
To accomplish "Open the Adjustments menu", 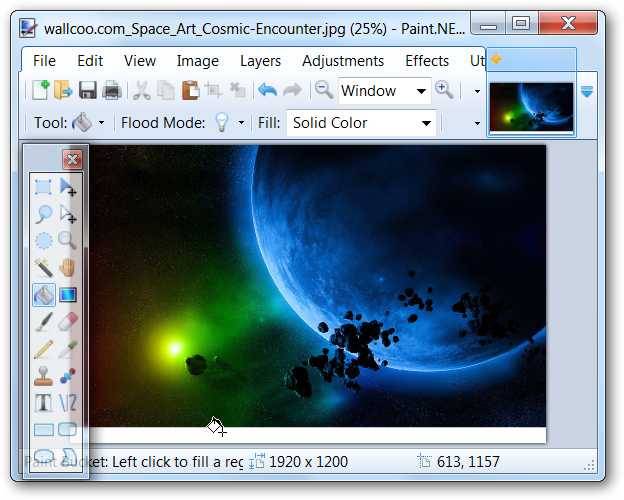I will pos(343,61).
